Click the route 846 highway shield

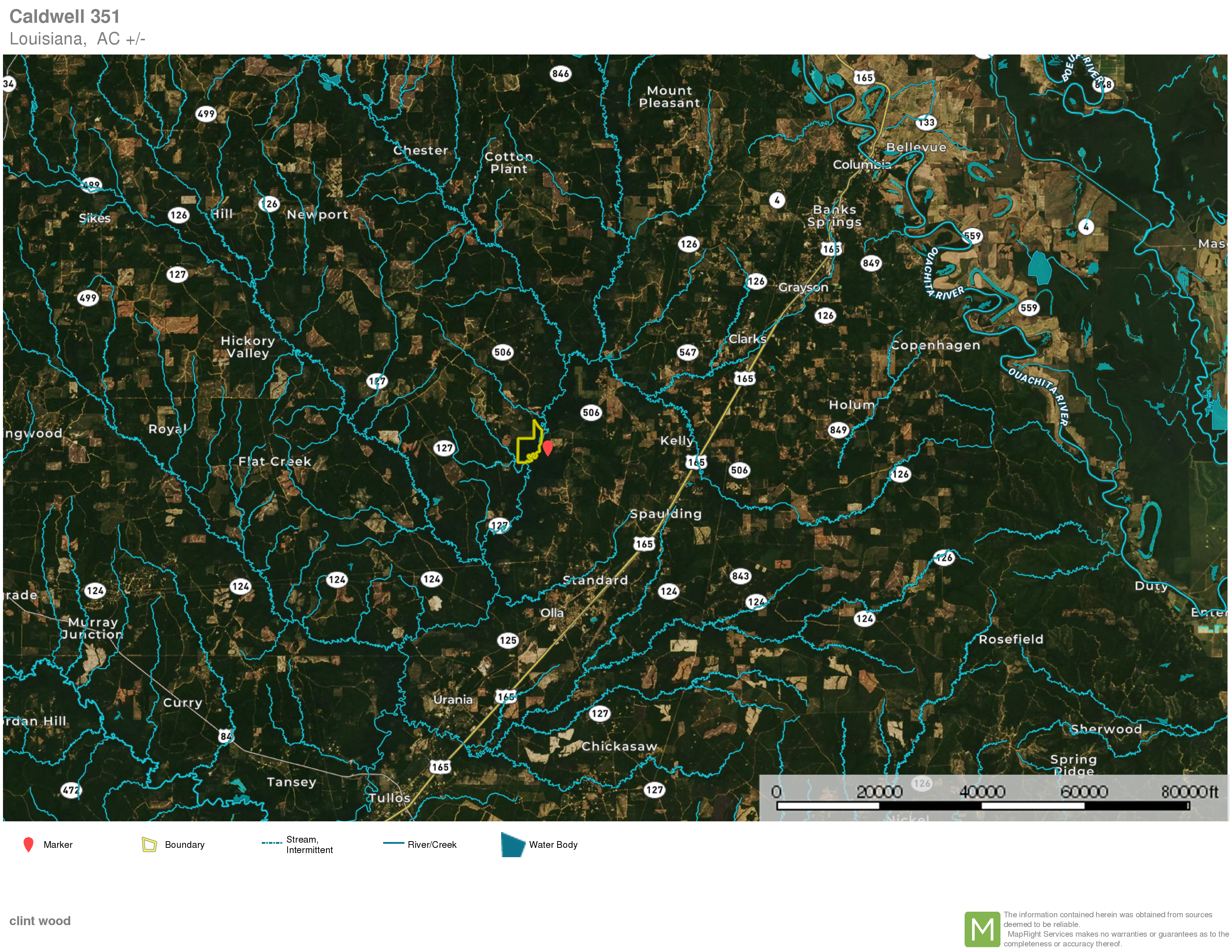pos(560,73)
